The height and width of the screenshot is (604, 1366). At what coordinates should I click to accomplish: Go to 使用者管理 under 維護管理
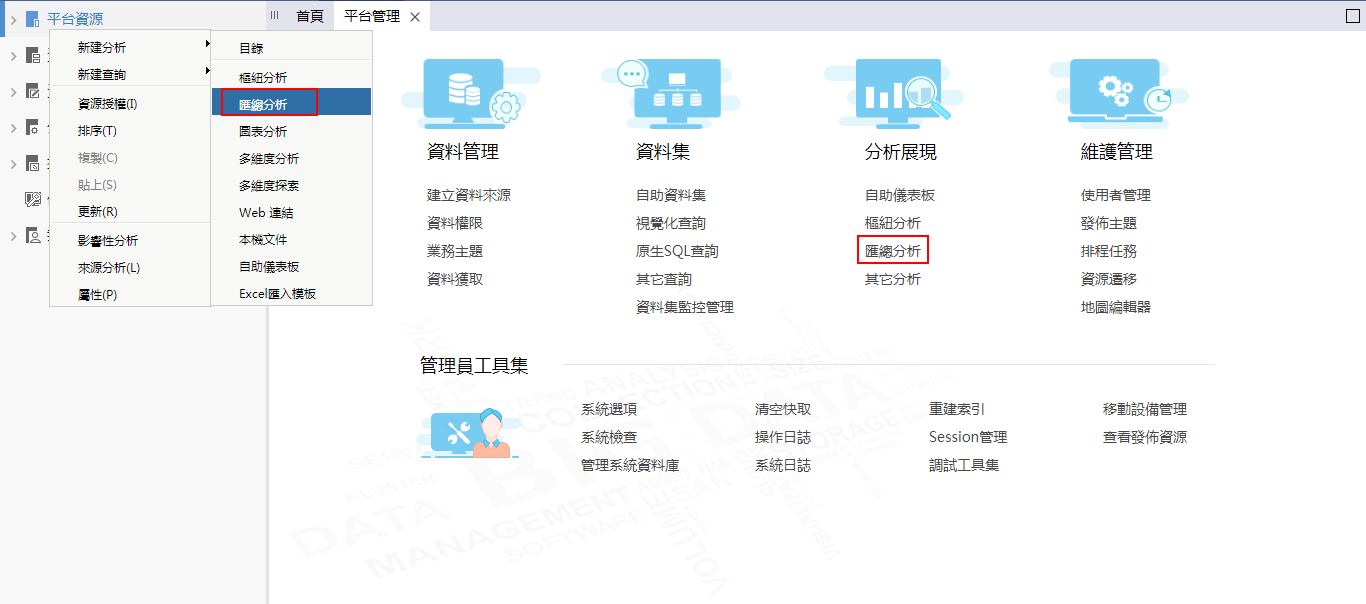1115,195
